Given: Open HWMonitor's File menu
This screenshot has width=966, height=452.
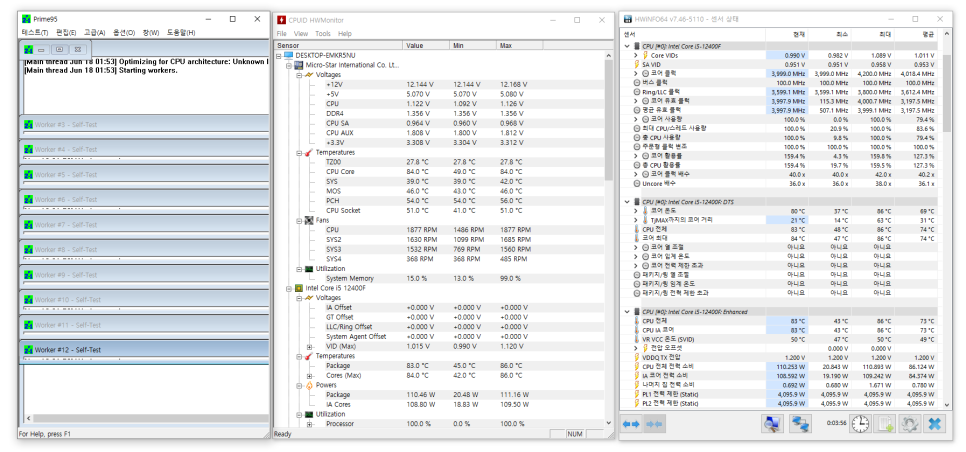Looking at the screenshot, I should click(x=282, y=34).
